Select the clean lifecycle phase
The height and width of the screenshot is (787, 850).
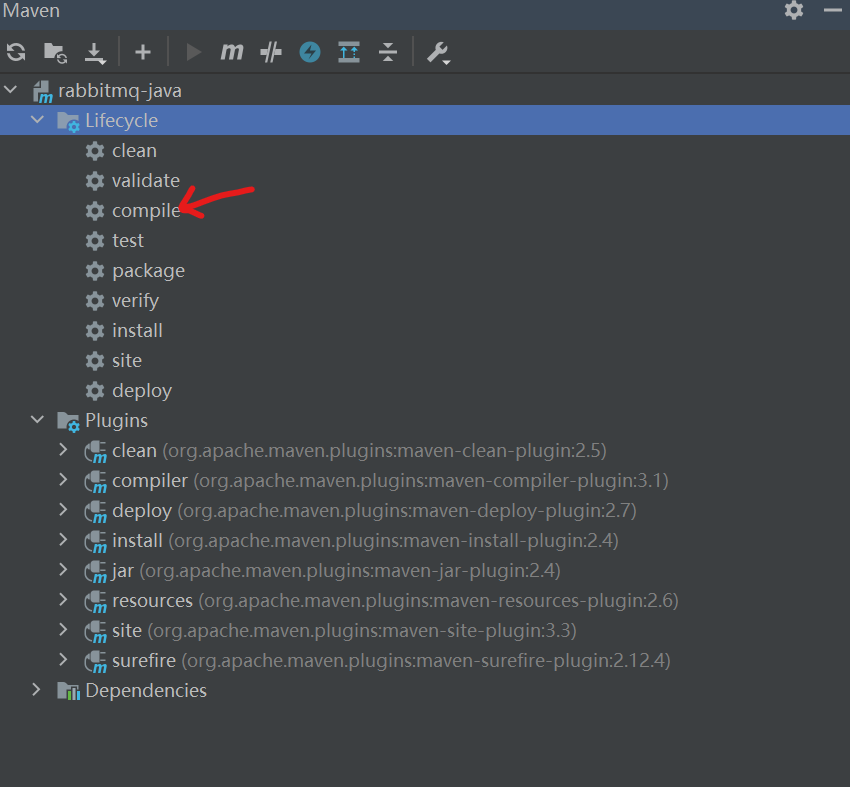tap(134, 151)
